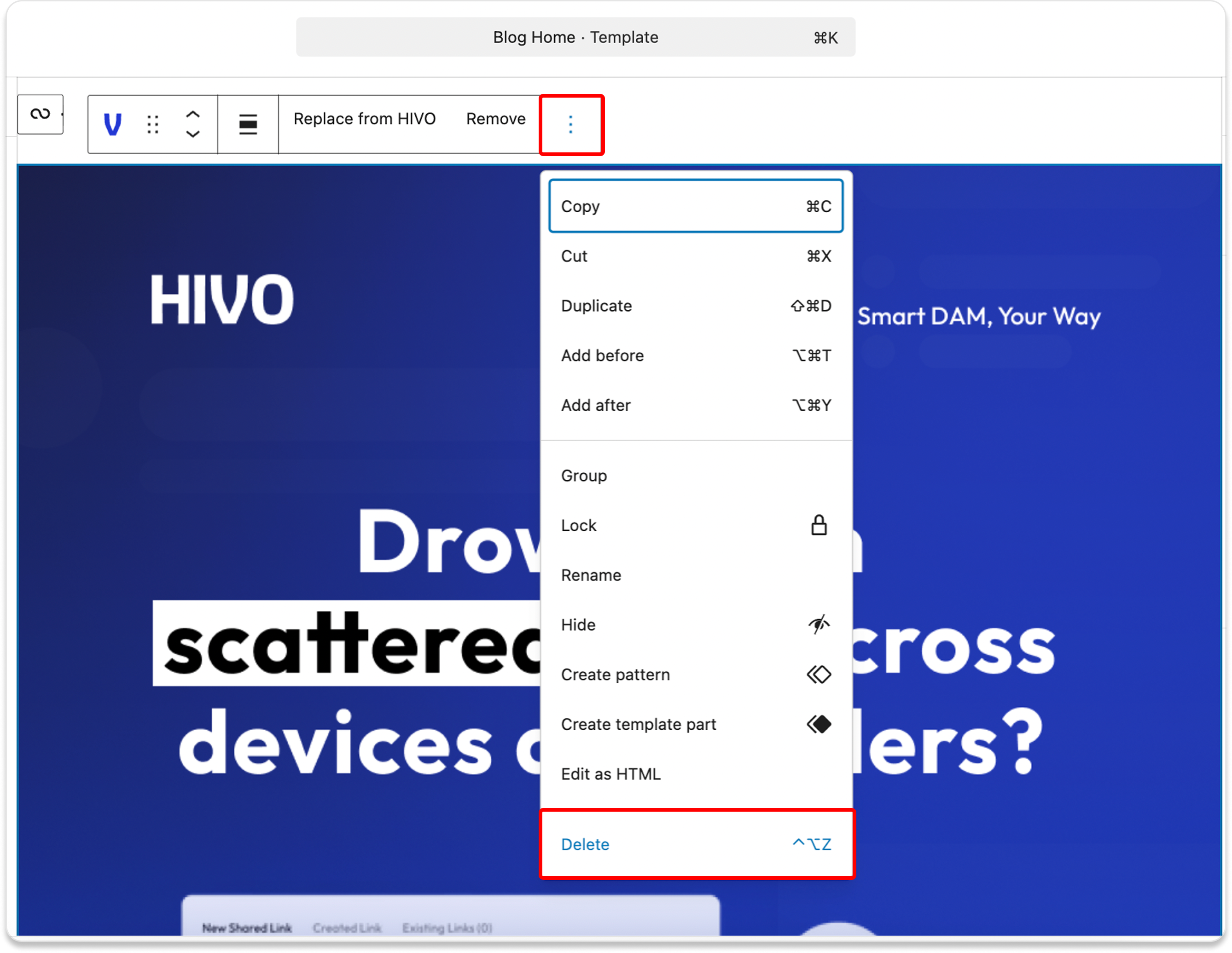Click Replace from HIVO button
This screenshot has height=953, width=1232.
pos(365,119)
